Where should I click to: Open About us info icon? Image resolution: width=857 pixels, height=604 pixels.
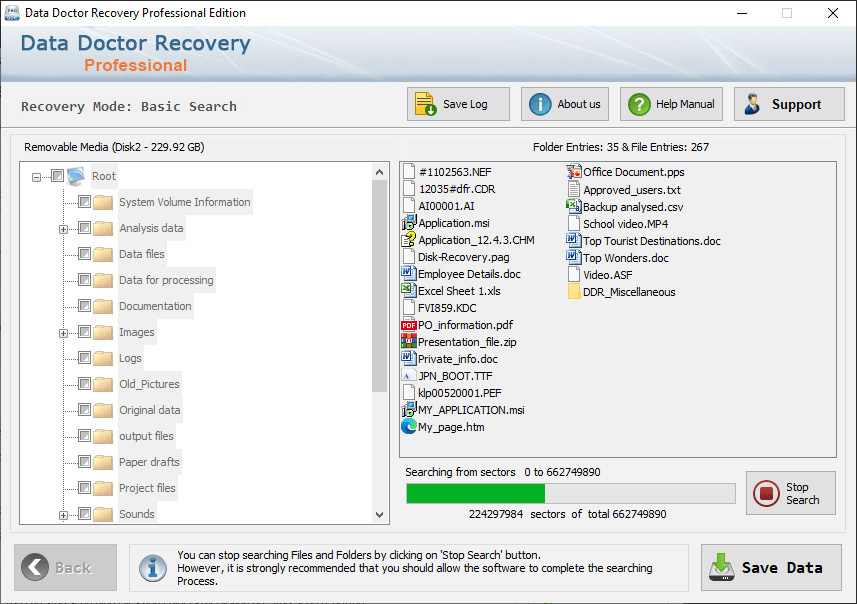(540, 104)
